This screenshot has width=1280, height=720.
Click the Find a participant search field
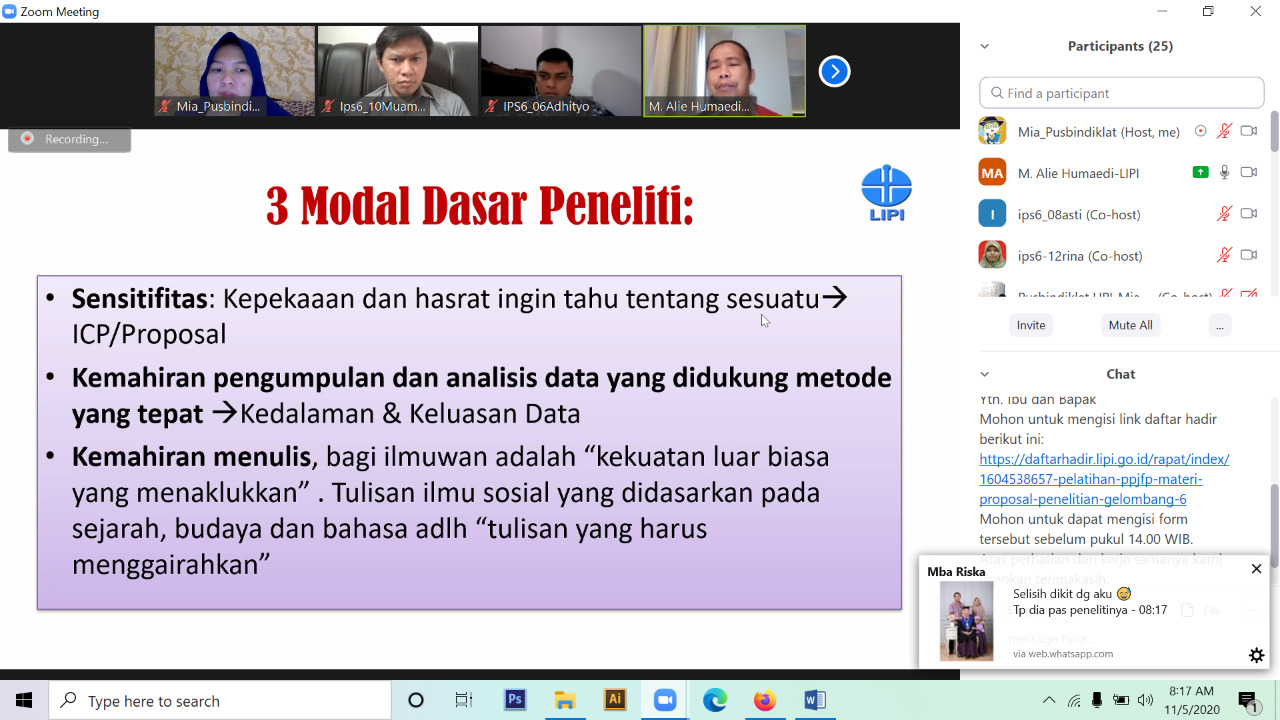[1121, 93]
